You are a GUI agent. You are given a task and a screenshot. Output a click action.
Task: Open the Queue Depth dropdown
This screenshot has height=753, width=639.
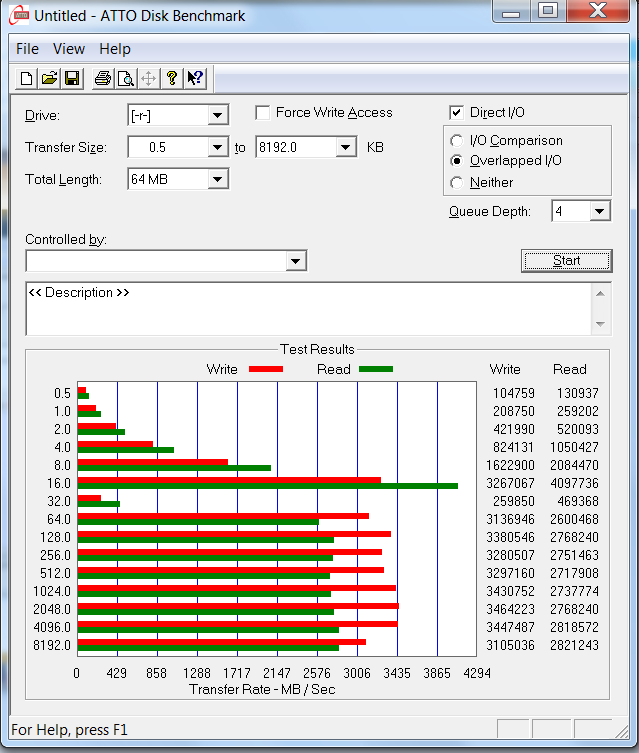(x=600, y=211)
